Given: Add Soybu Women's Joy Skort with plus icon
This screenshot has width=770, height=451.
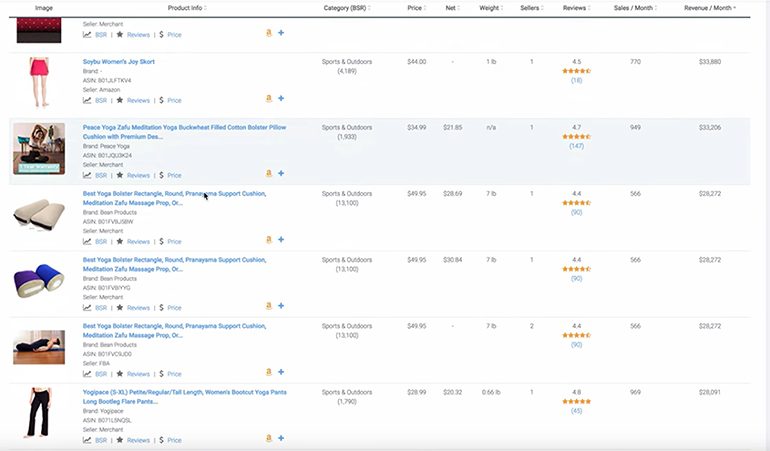Looking at the screenshot, I should tap(281, 99).
